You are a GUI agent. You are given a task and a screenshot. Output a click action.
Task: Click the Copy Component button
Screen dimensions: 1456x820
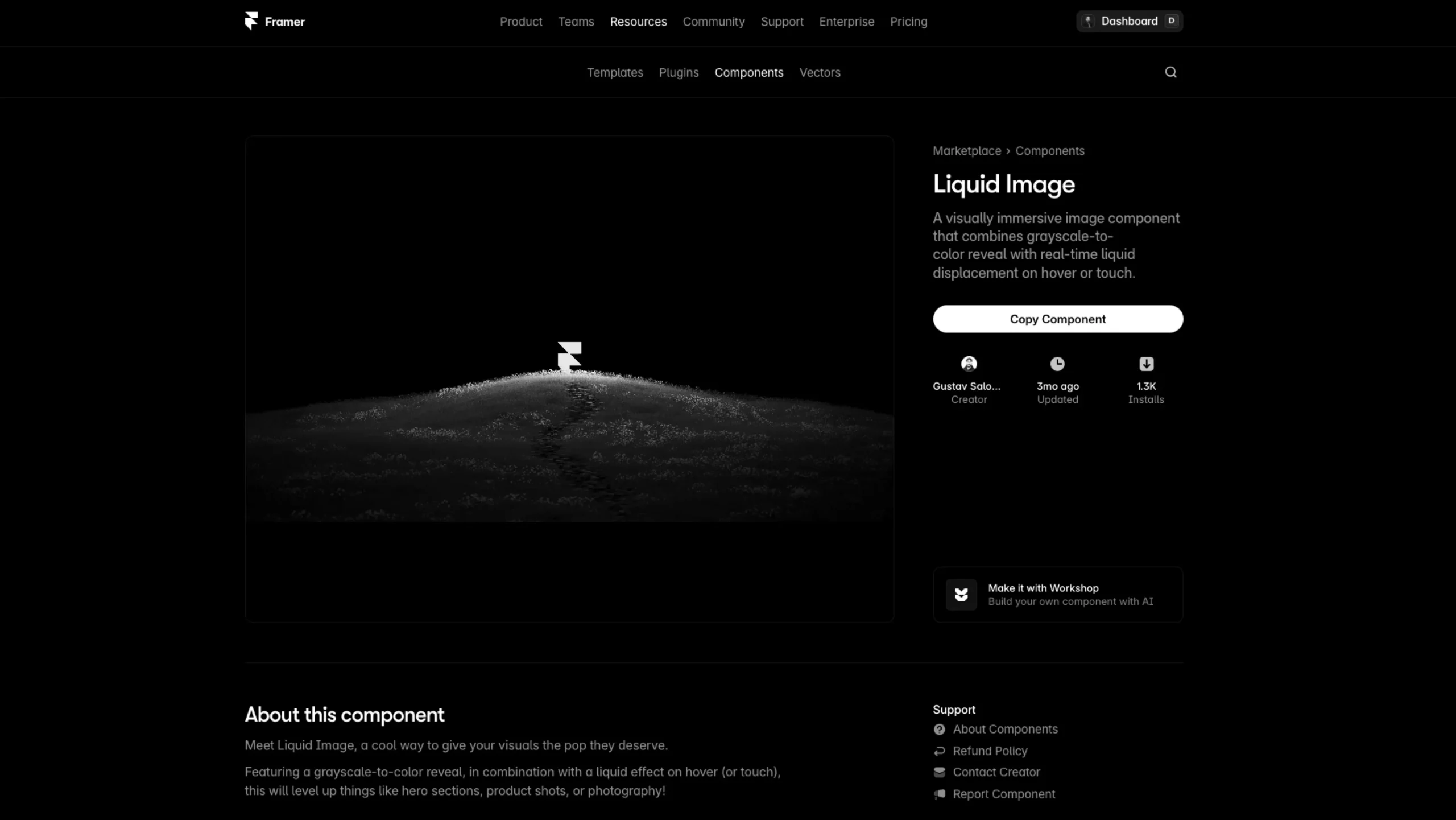click(x=1057, y=319)
